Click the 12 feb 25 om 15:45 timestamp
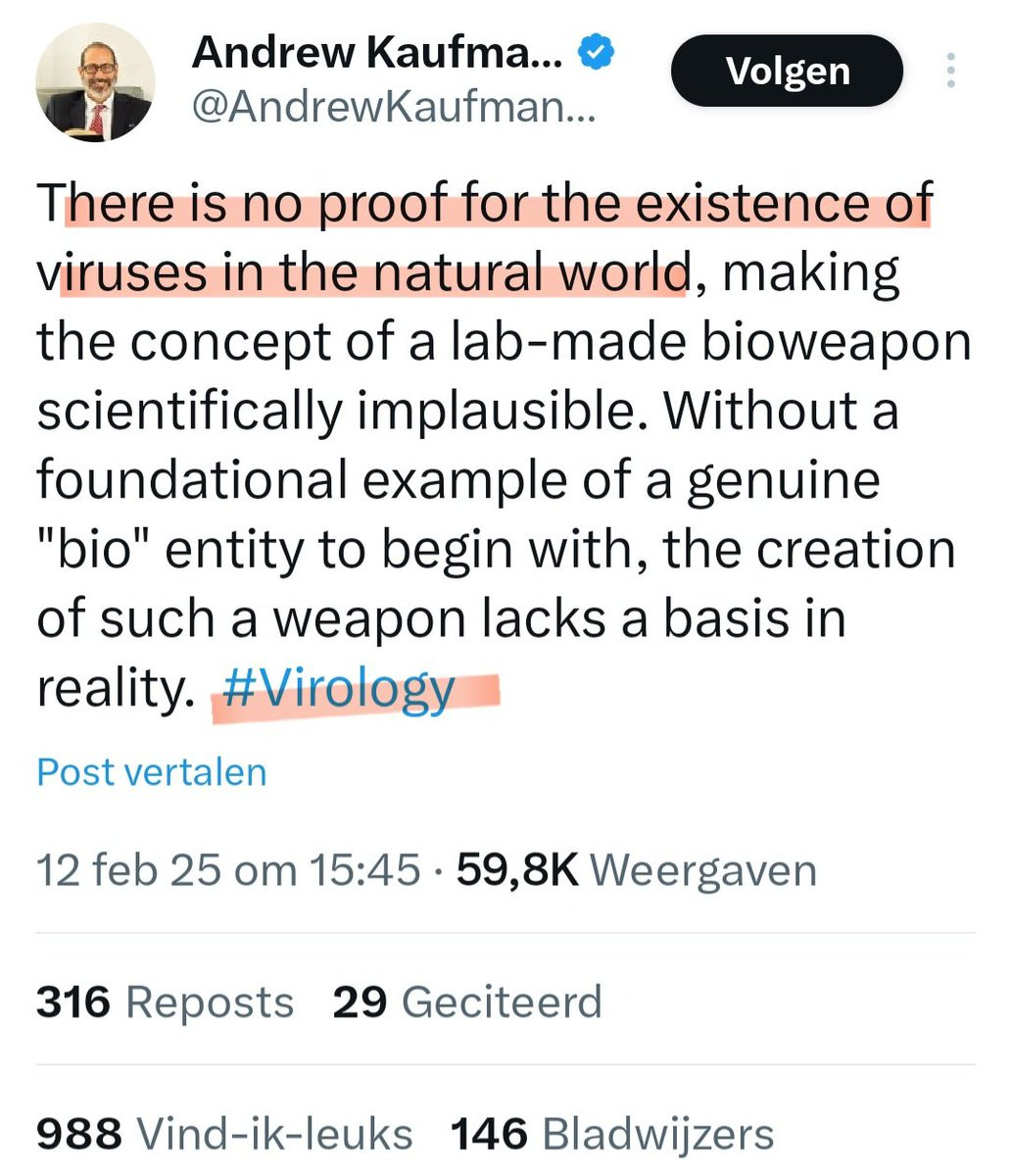This screenshot has height=1176, width=1011. [x=228, y=870]
